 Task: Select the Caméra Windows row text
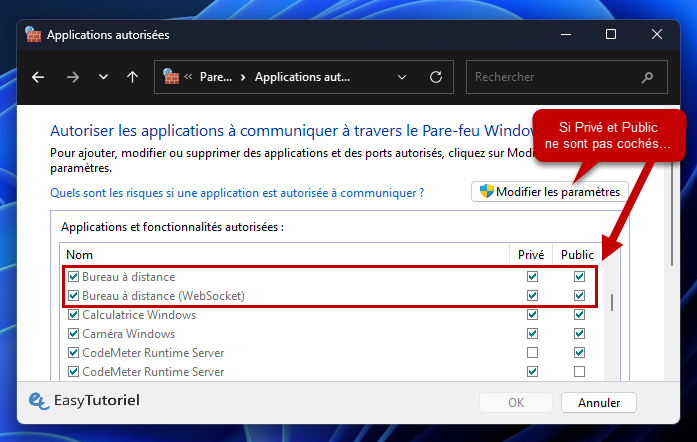[x=128, y=334]
